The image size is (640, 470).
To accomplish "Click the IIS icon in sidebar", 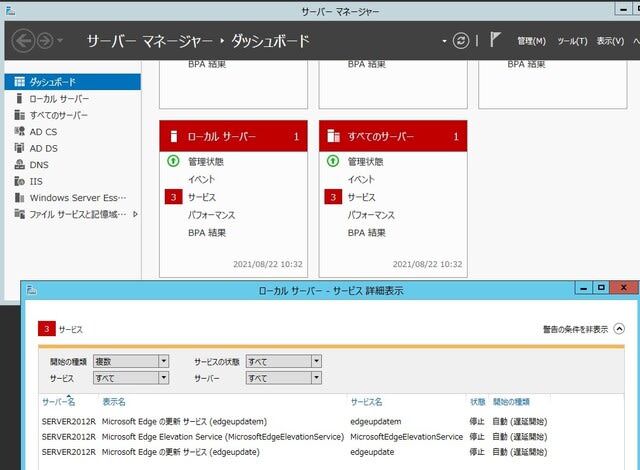I will click(x=19, y=181).
